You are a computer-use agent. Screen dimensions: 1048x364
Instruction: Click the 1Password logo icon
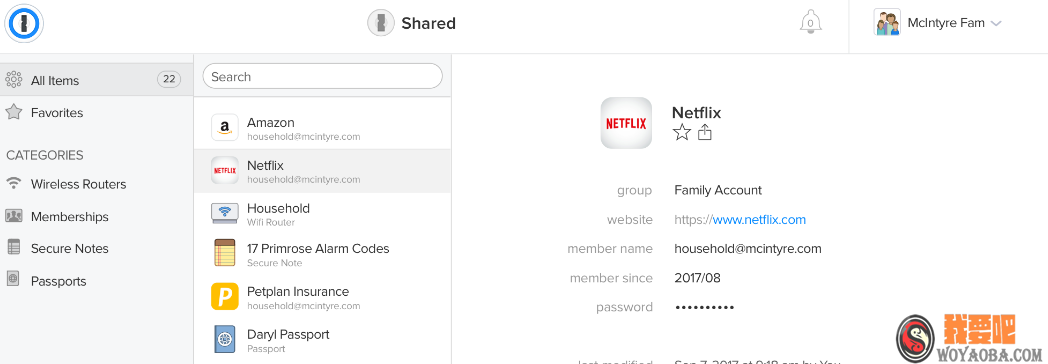24,23
